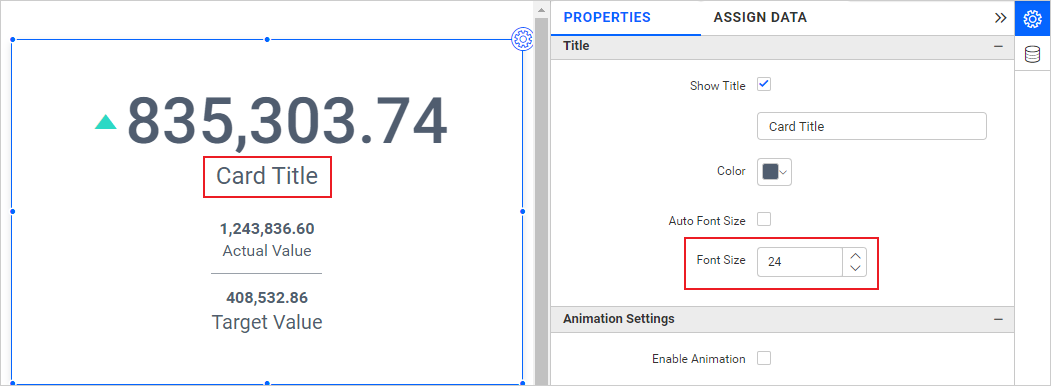This screenshot has width=1051, height=386.
Task: Collapse the Title section
Action: (998, 46)
